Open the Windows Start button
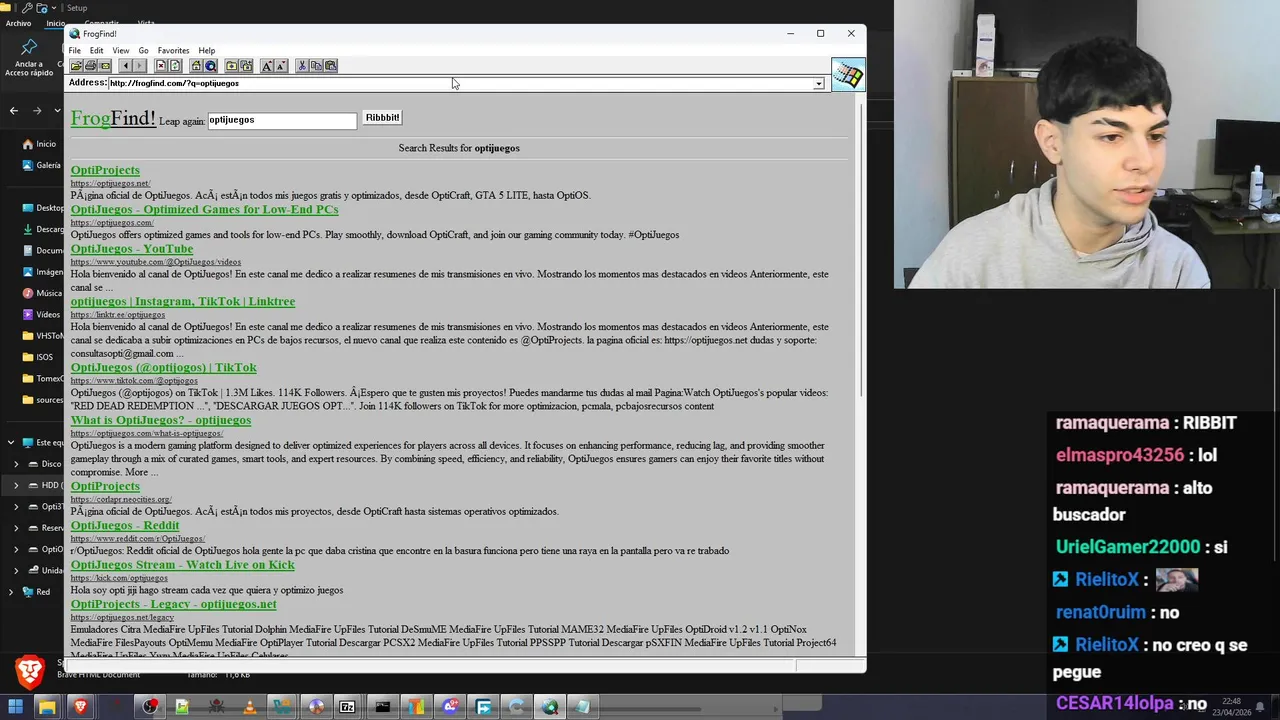The height and width of the screenshot is (720, 1280). coord(15,707)
